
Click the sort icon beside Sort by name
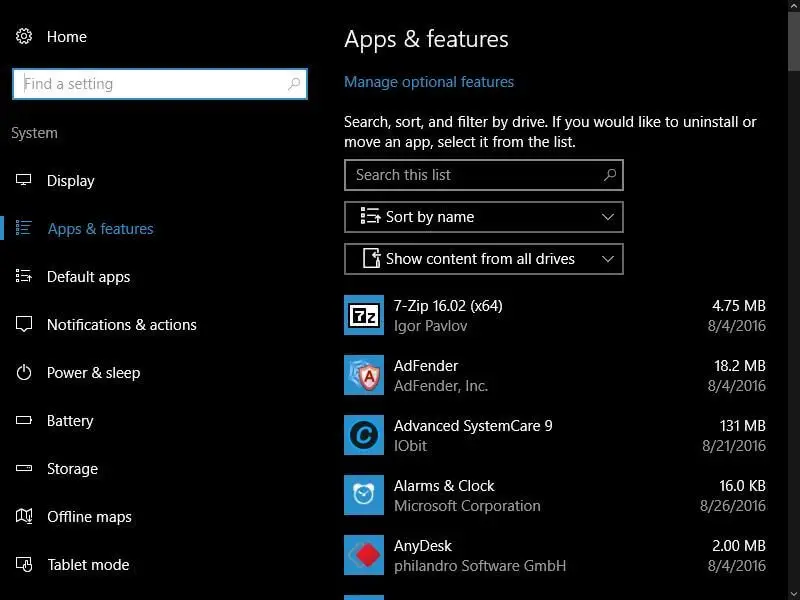tap(370, 217)
